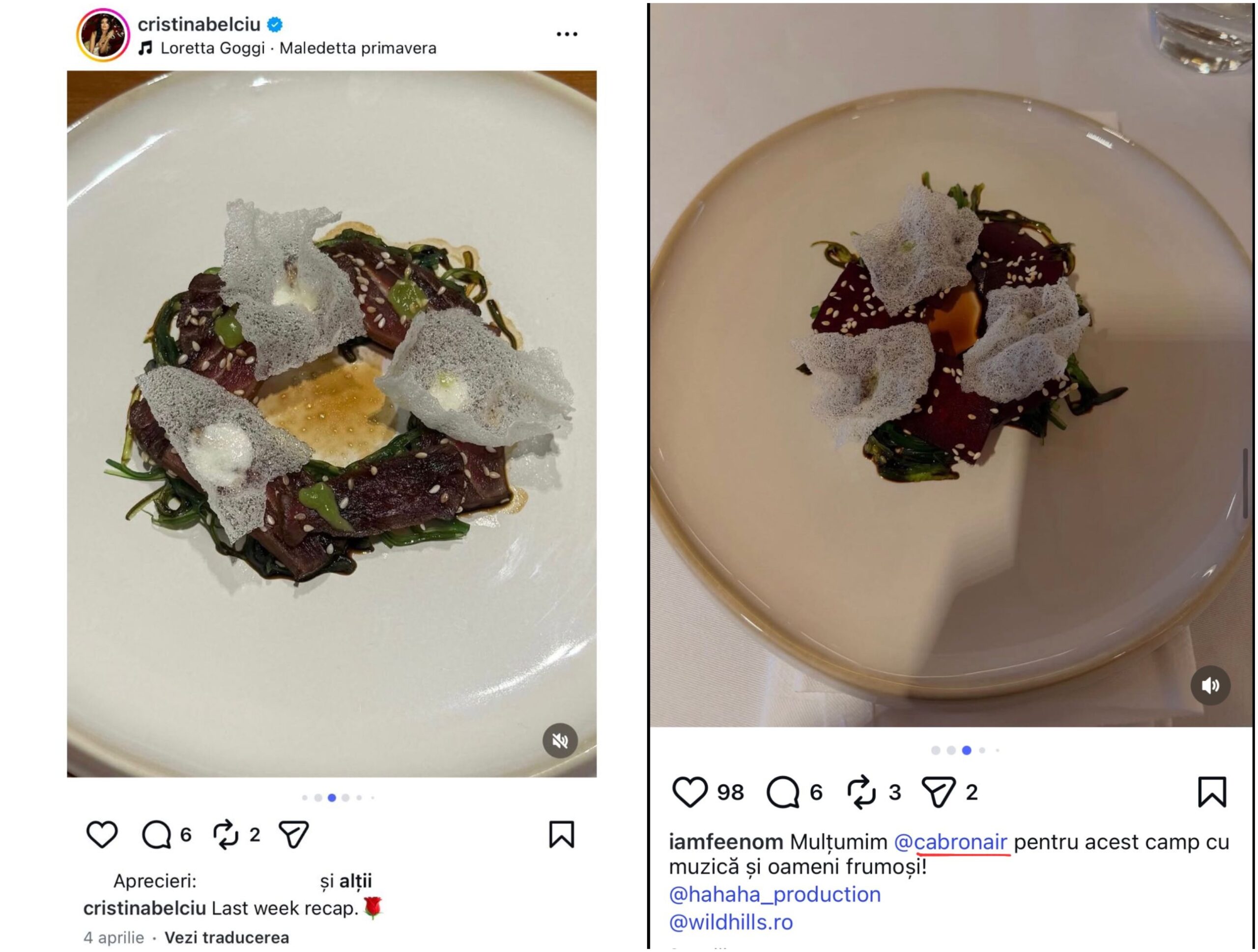This screenshot has width=1258, height=952.
Task: Unmute audio on the cristinabelciu video
Action: [x=560, y=740]
